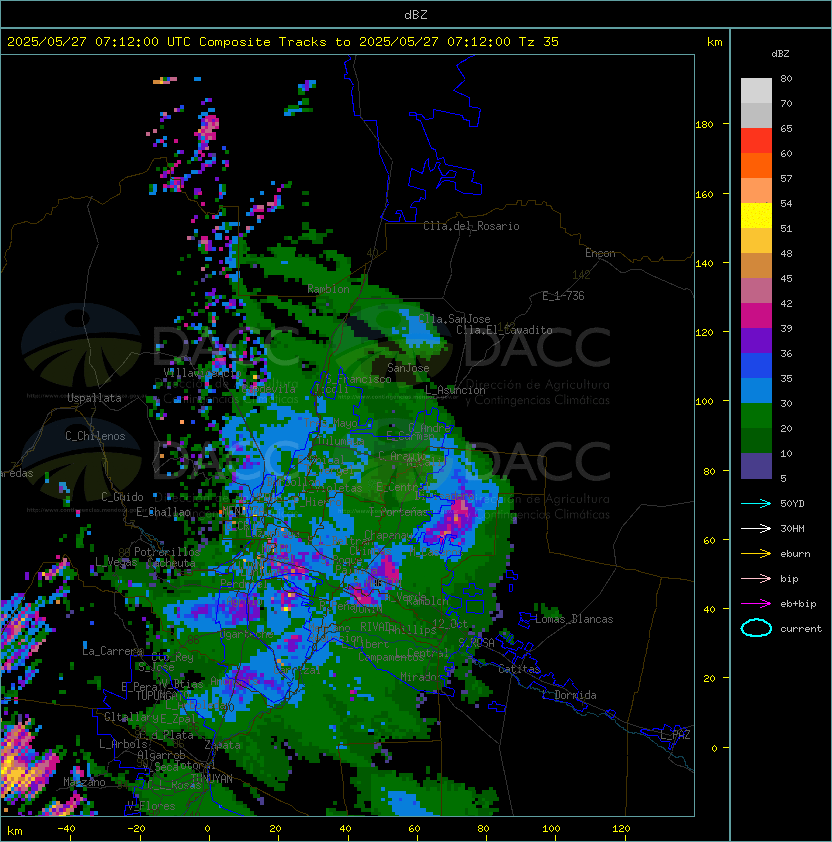Viewport: 832px width, 842px height.
Task: Click the 'Clla.El_Cavadito' place label
Action: point(504,330)
